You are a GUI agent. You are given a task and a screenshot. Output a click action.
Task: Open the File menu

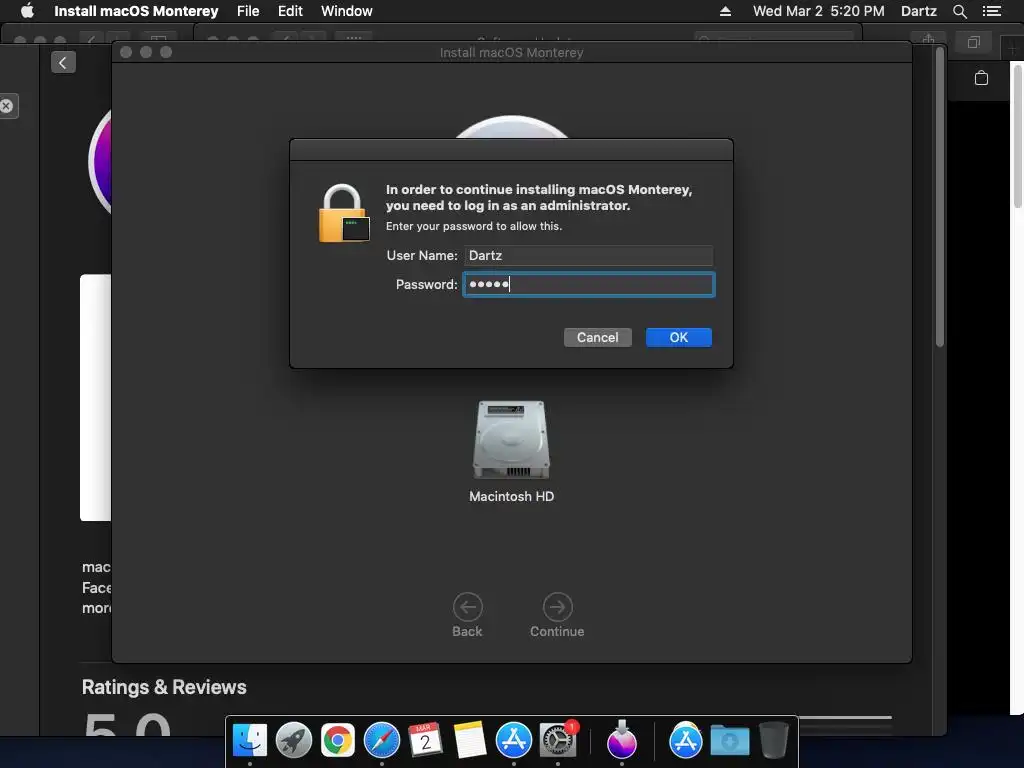tap(248, 11)
